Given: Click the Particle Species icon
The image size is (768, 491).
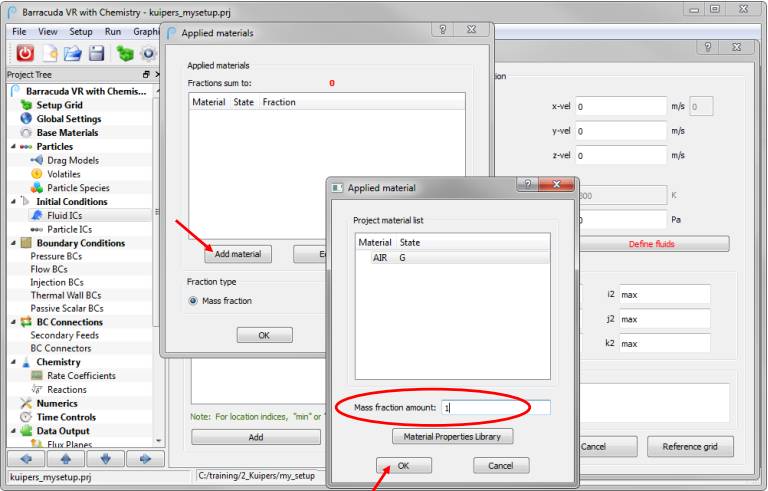Looking at the screenshot, I should pos(36,187).
